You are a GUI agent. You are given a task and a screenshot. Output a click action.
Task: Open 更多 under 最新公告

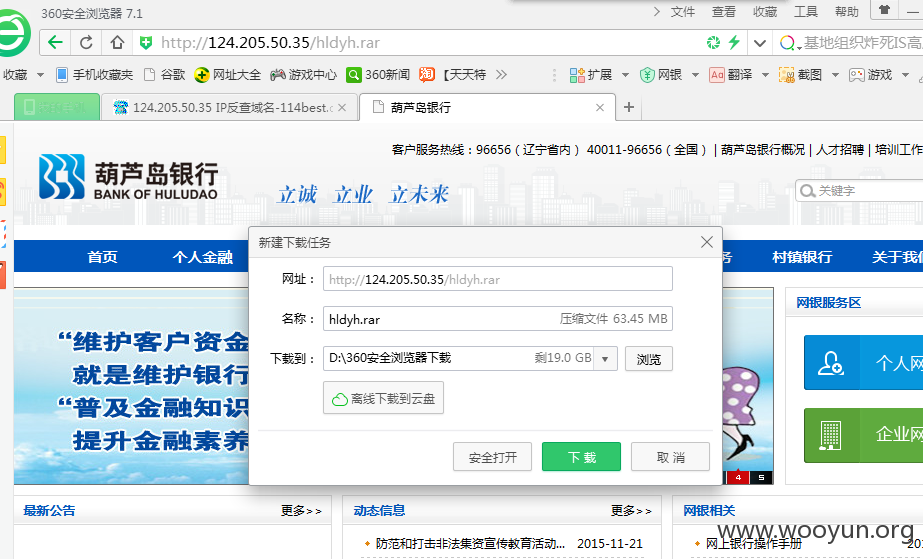click(x=301, y=510)
